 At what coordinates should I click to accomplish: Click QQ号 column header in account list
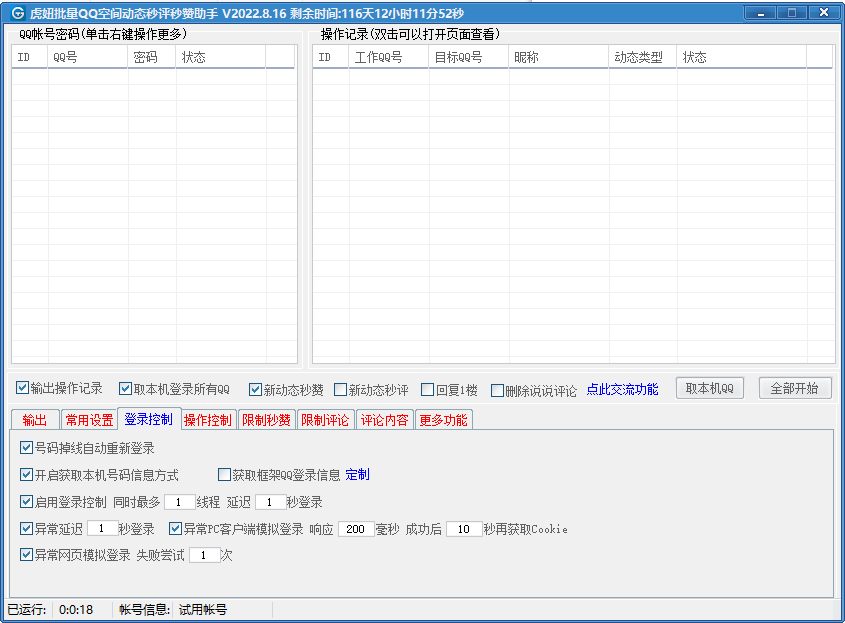88,57
